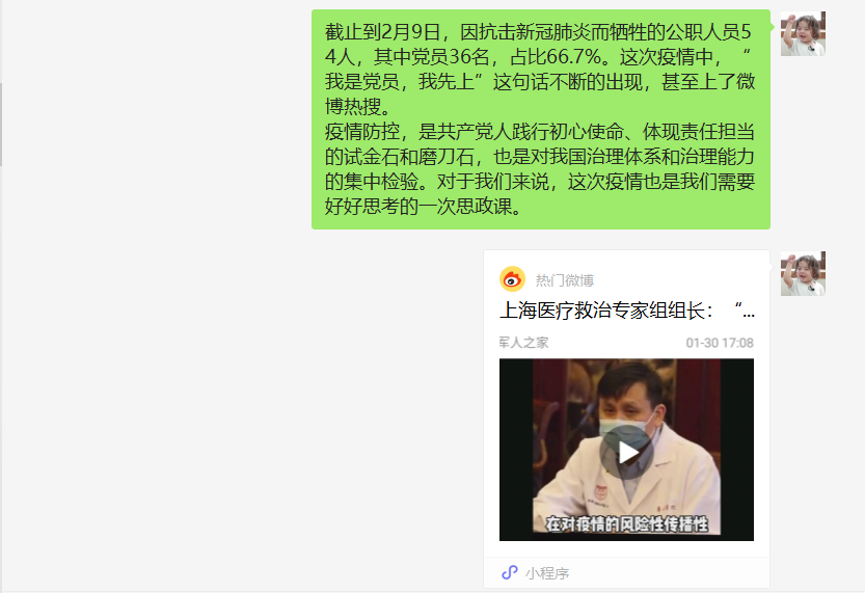Image resolution: width=865 pixels, height=593 pixels.
Task: Open the video thumbnail of masked doctor
Action: click(x=626, y=450)
